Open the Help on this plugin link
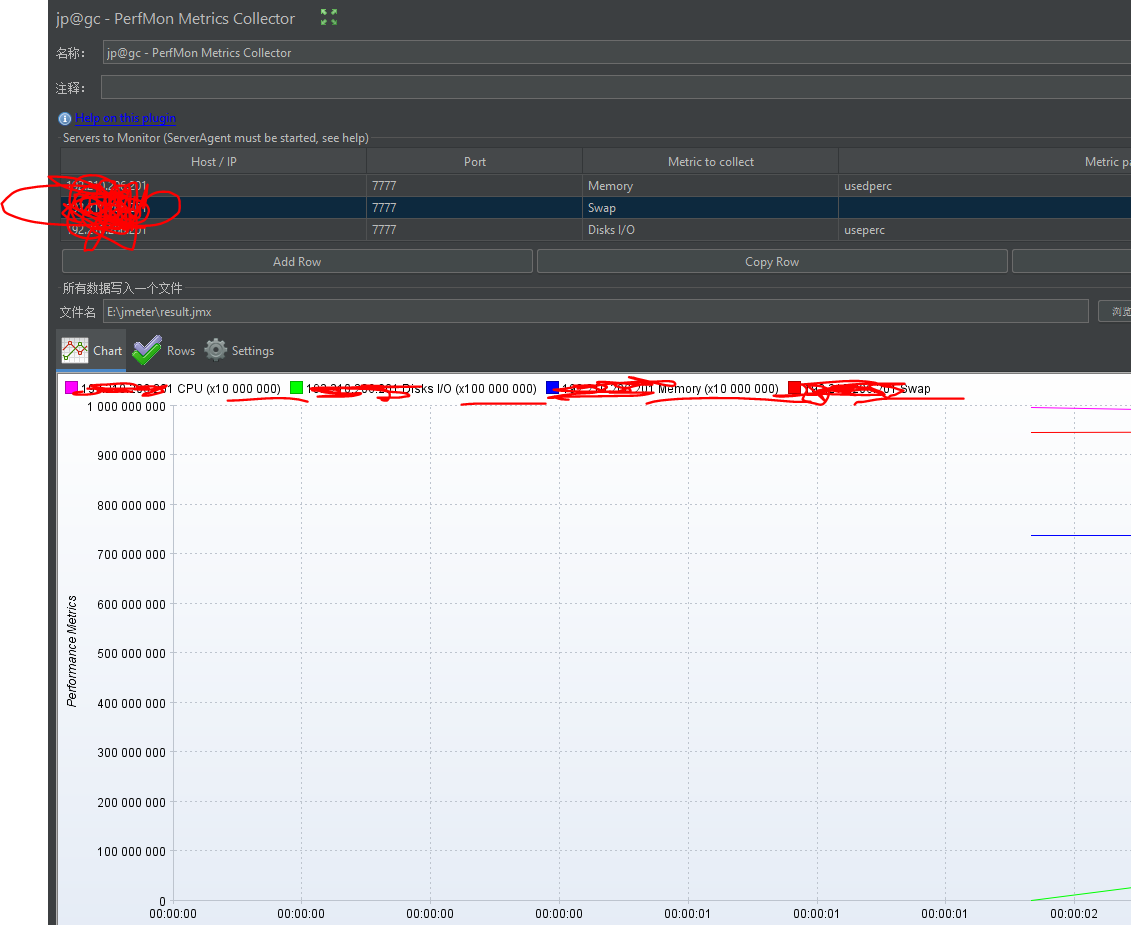 126,118
